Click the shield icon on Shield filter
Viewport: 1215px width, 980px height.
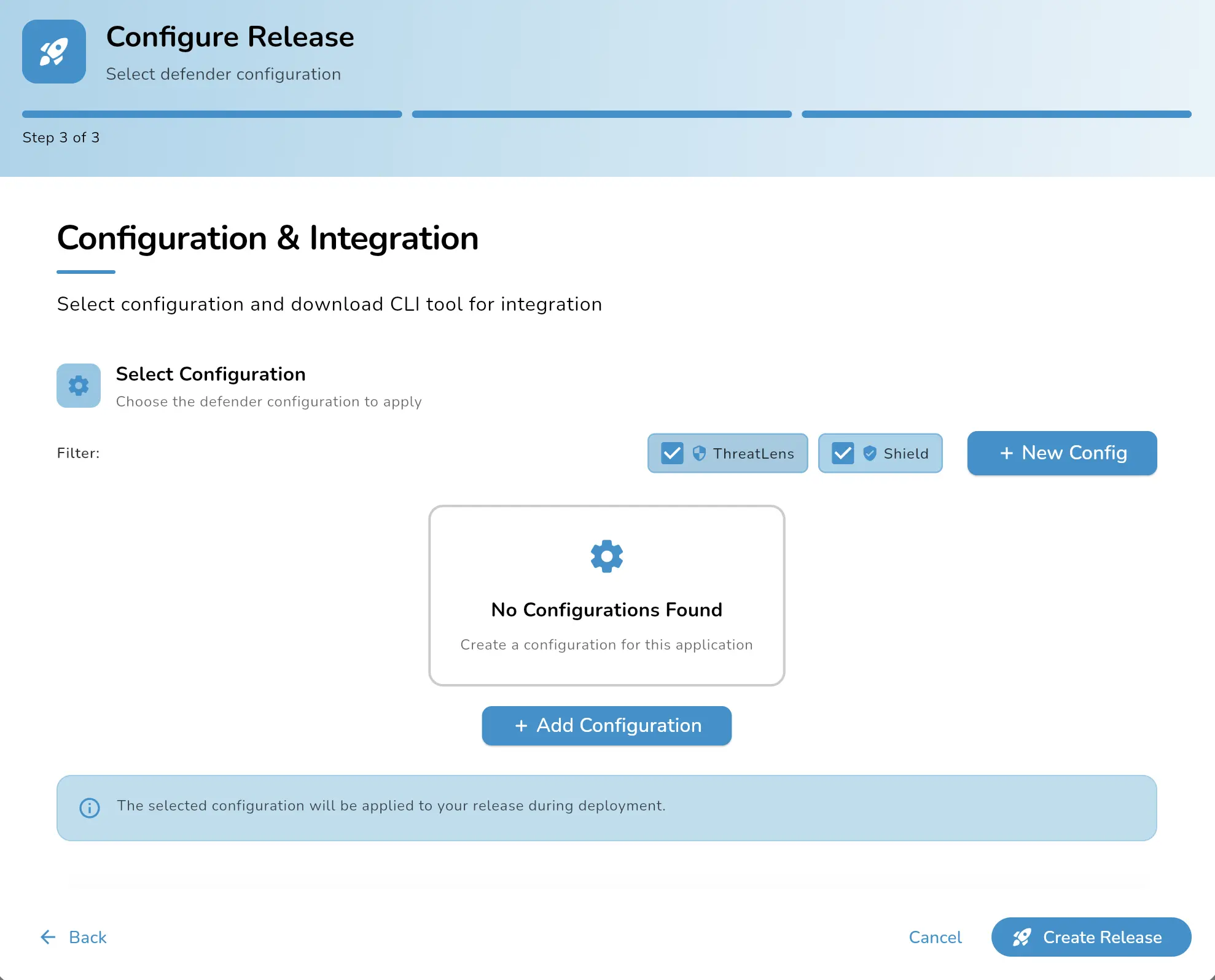coord(870,453)
